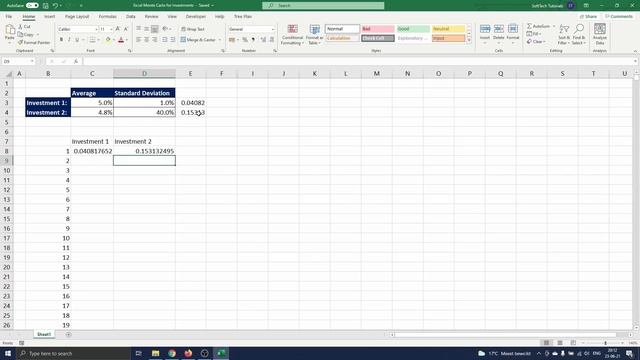Open the font name Calibri dropdown

(96, 29)
